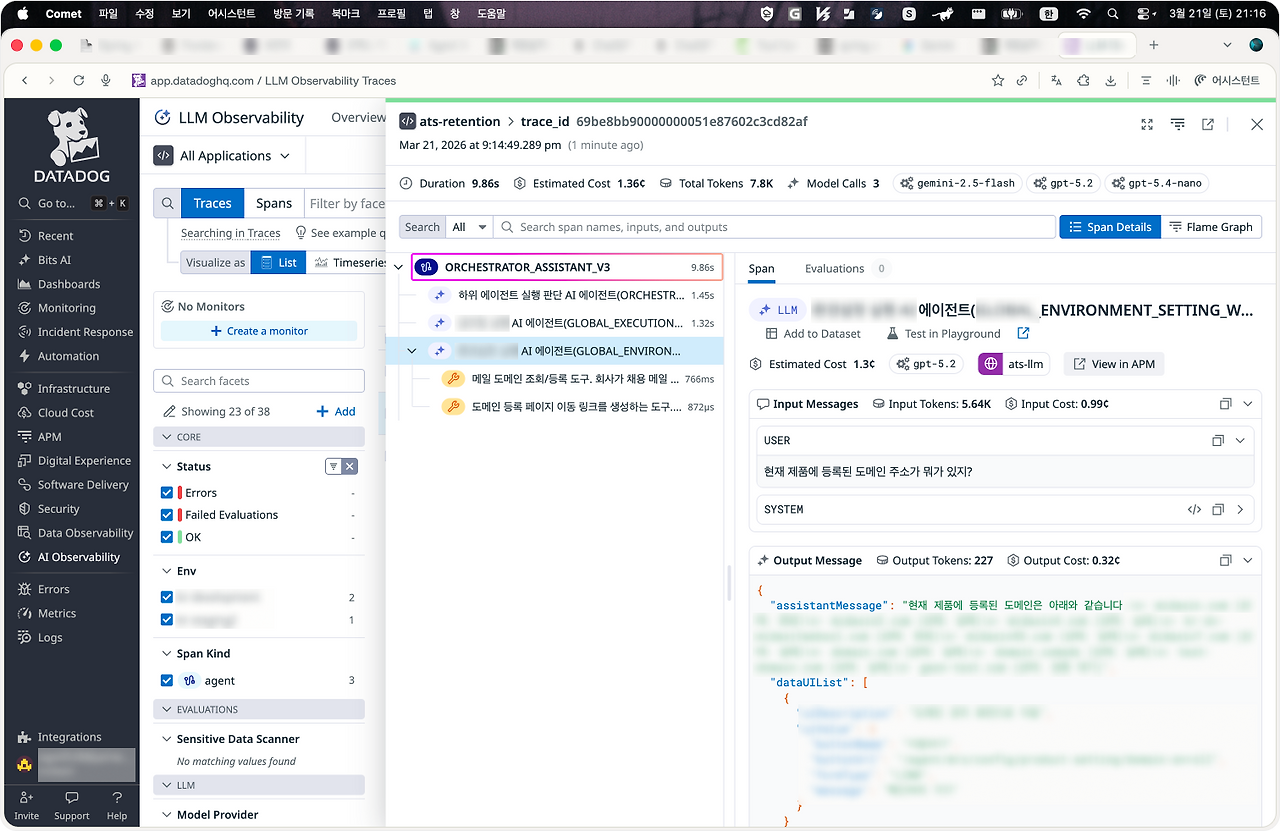Toggle the Env checkbox with count 1

pos(167,620)
